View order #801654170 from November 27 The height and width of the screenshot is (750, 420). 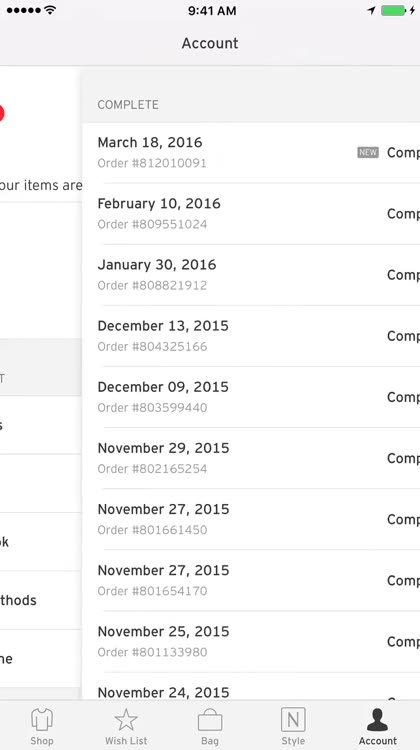click(251, 581)
